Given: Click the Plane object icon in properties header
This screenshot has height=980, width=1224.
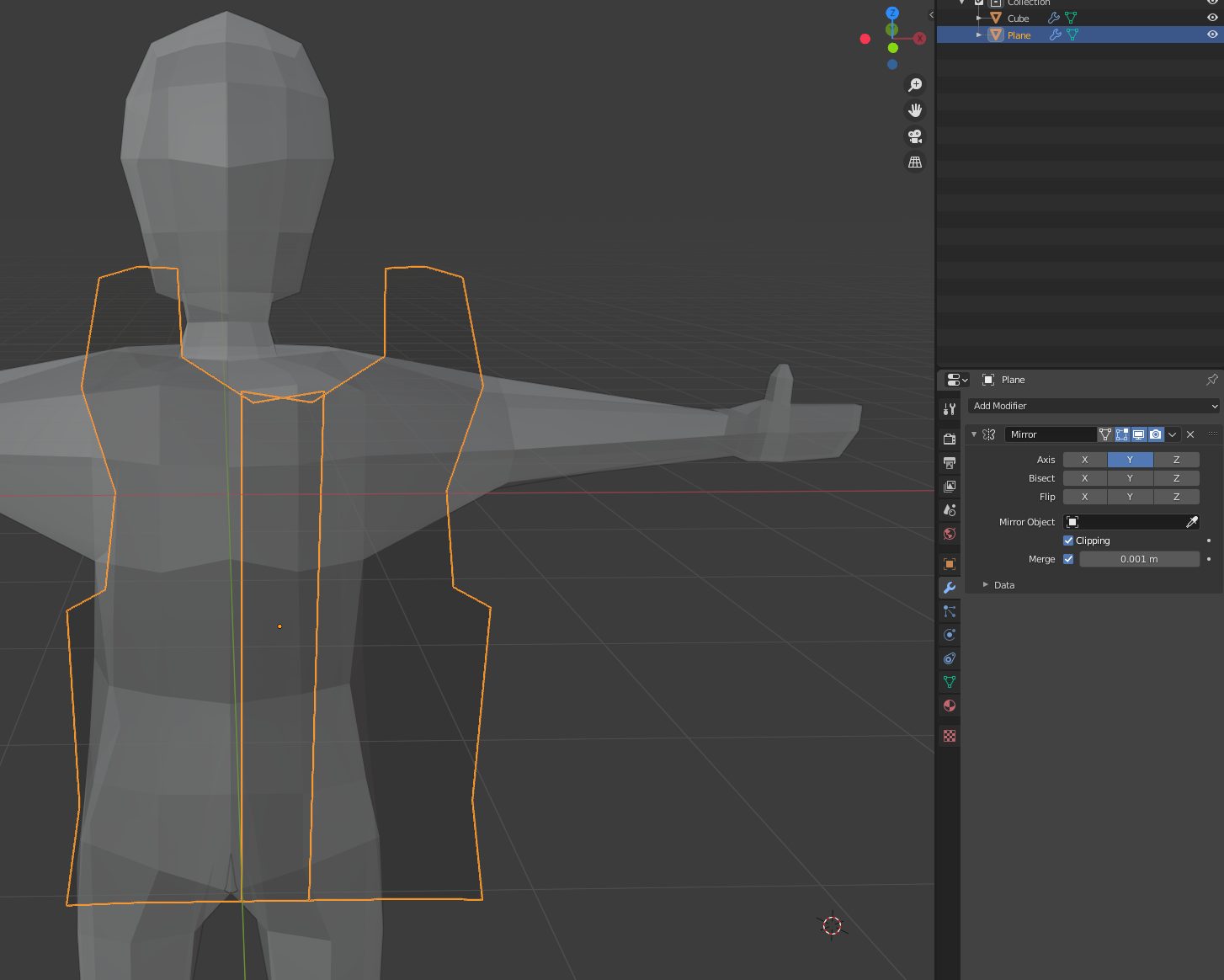Looking at the screenshot, I should (988, 380).
